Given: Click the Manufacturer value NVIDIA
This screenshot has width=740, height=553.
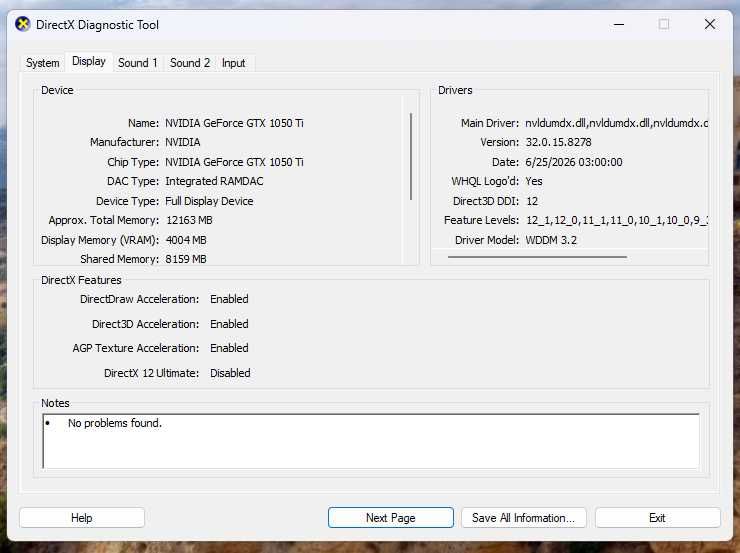Looking at the screenshot, I should (x=183, y=142).
